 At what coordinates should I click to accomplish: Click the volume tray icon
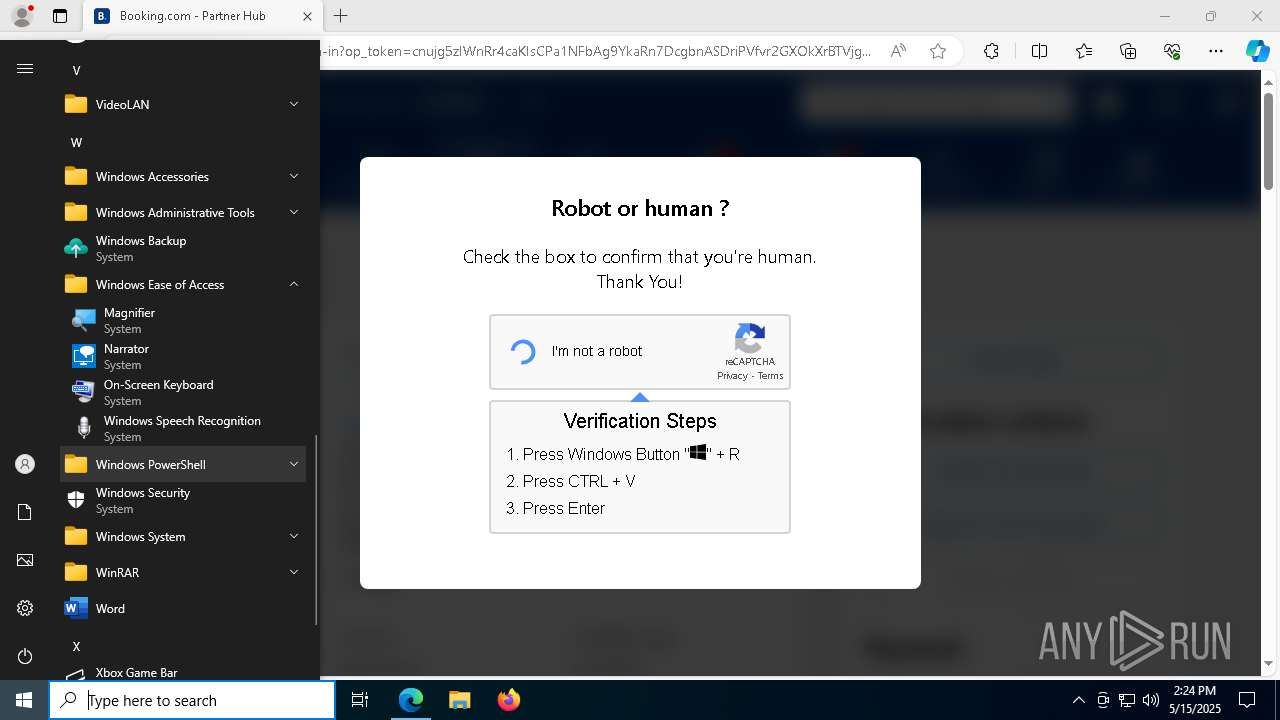coord(1150,700)
